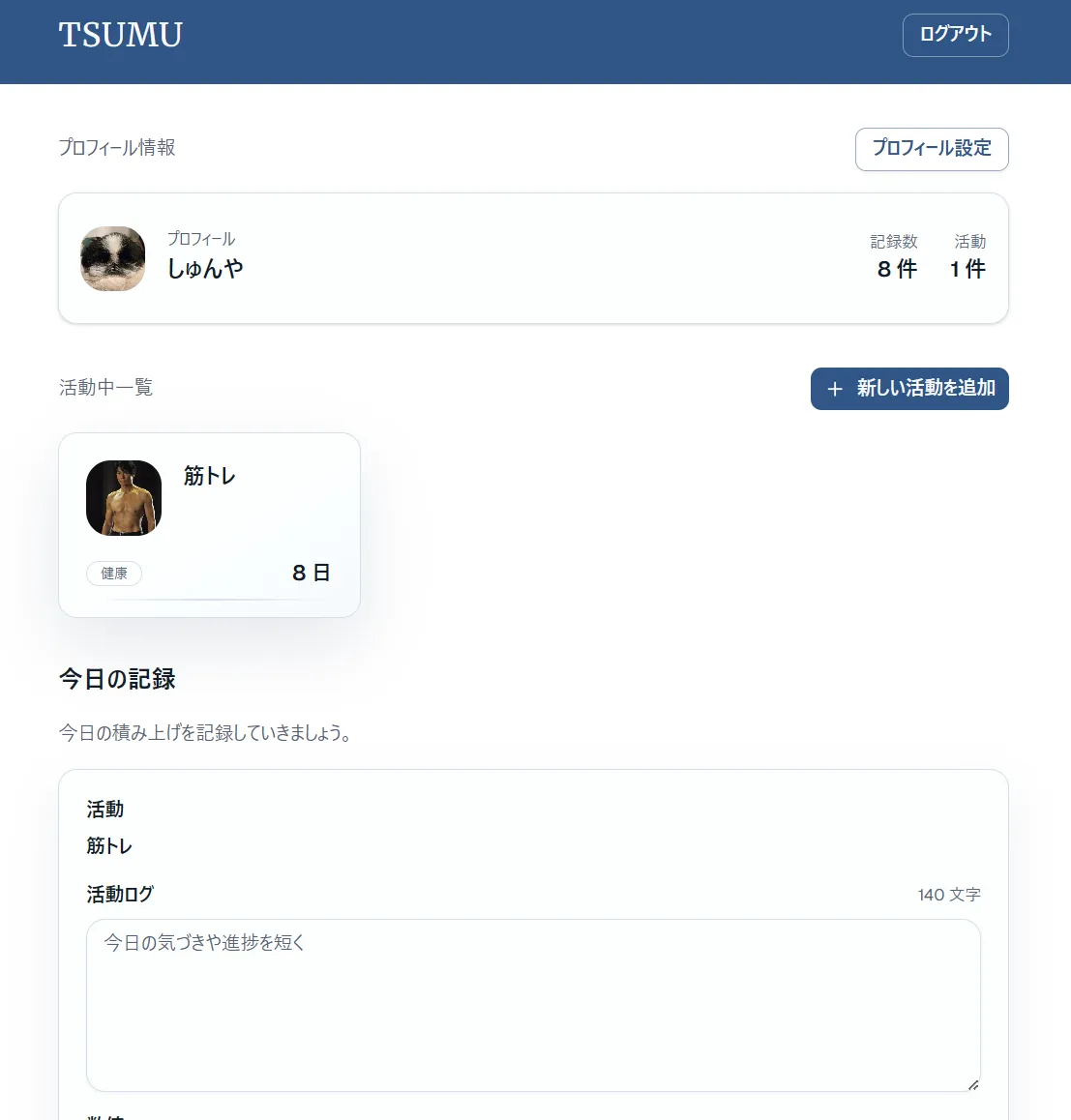Click the 今日の記録 heading
The height and width of the screenshot is (1120, 1071).
[x=117, y=679]
